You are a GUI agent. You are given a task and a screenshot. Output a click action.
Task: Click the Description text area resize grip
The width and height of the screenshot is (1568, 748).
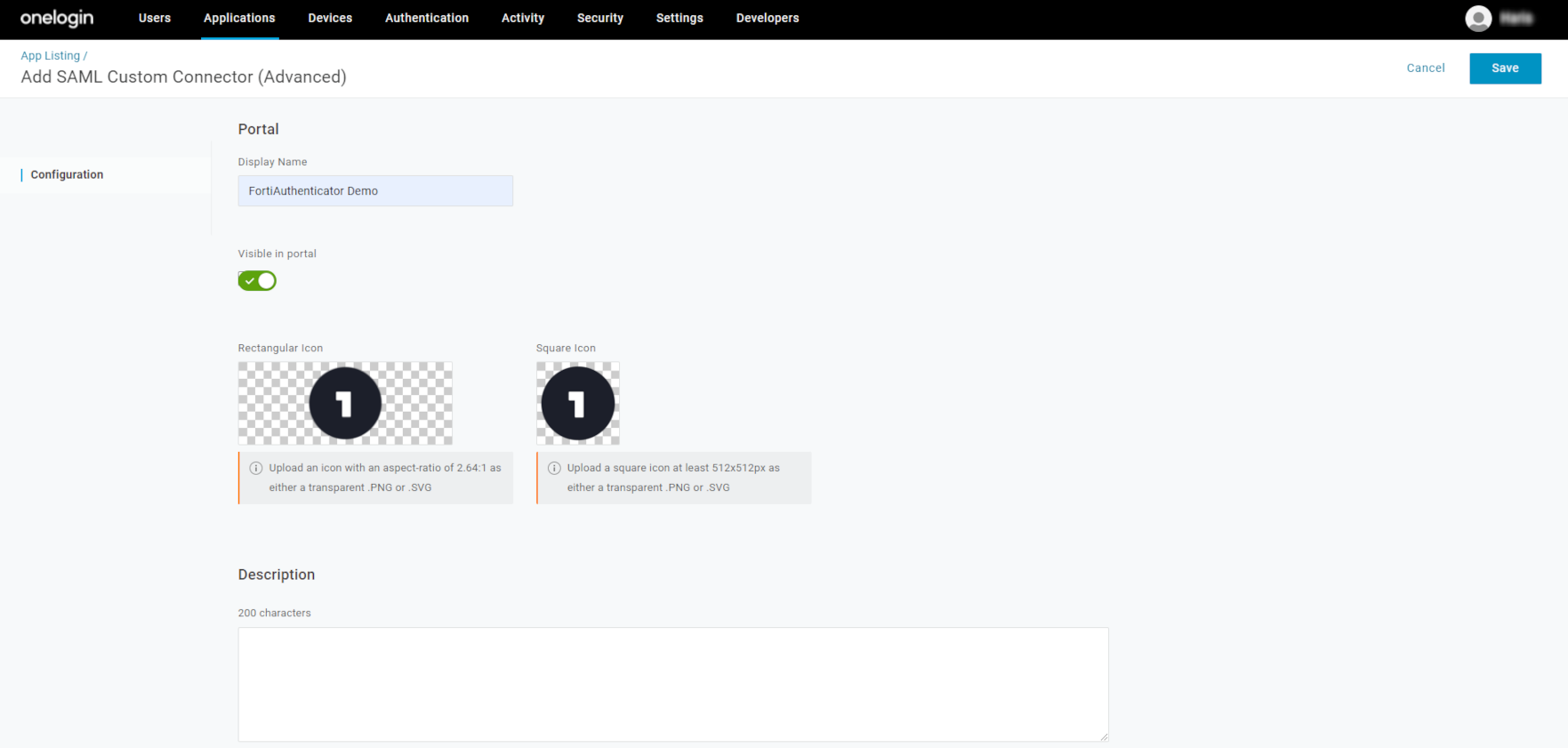pos(1104,736)
